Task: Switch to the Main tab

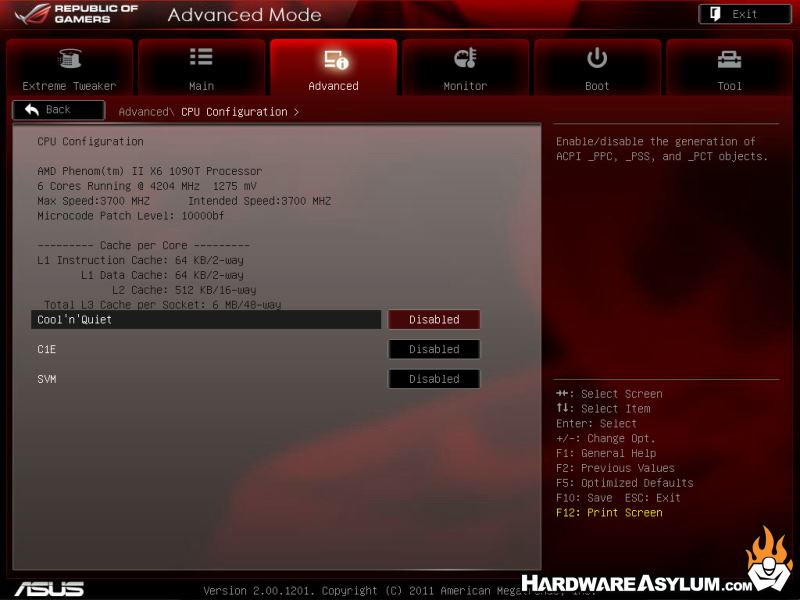Action: (201, 67)
